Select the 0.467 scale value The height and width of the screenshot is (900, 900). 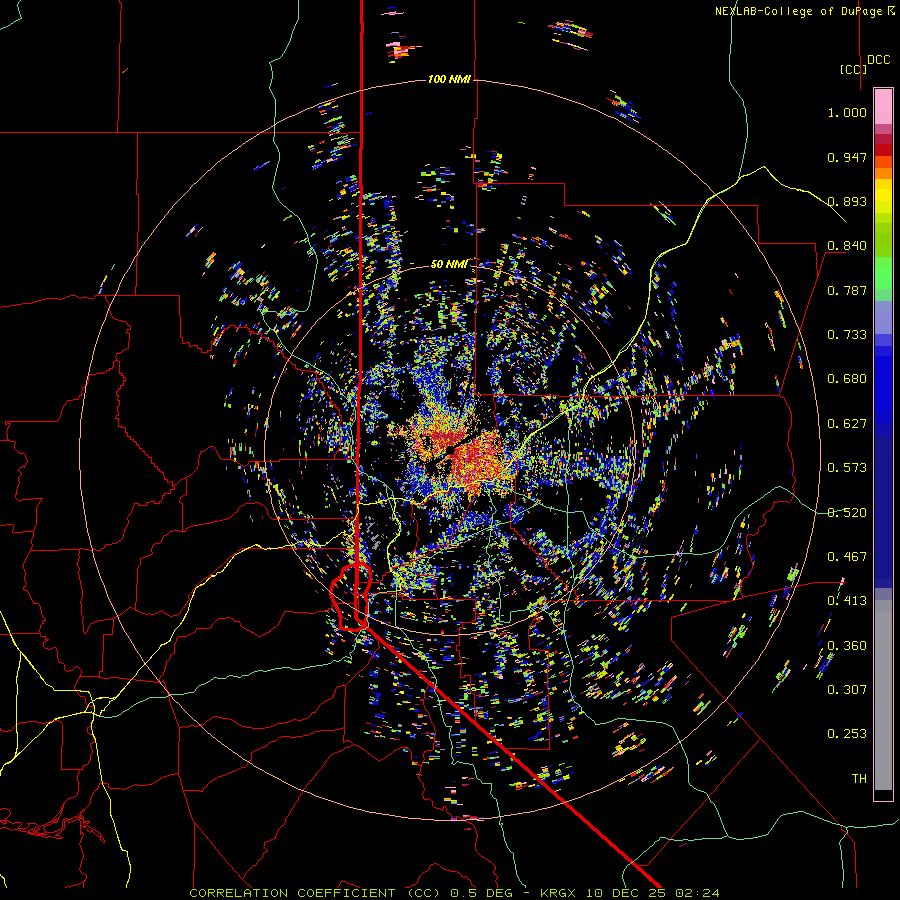[847, 557]
